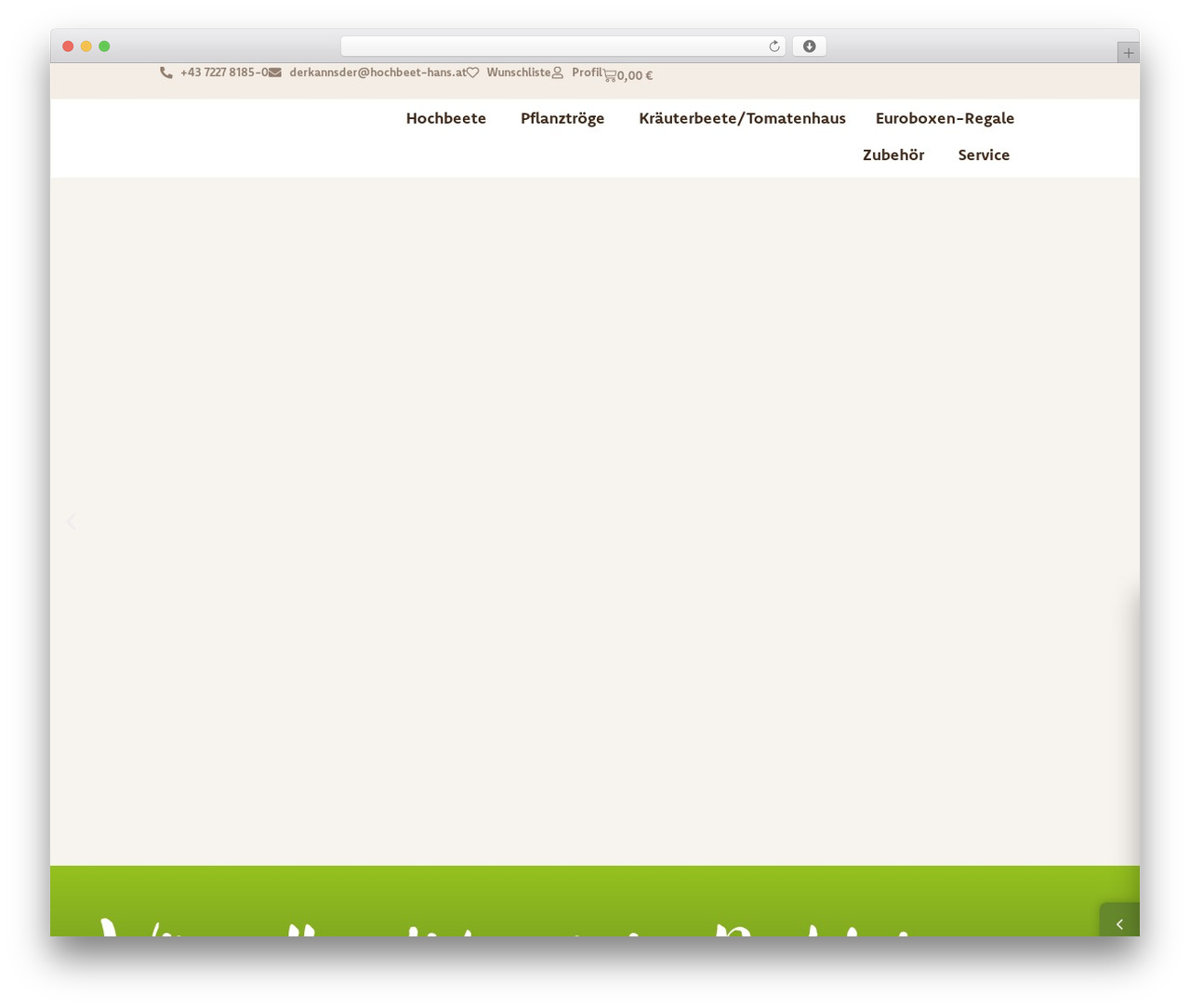The height and width of the screenshot is (1008, 1190).
Task: Click the phone icon before +43 7227 8185-0
Action: tap(166, 73)
